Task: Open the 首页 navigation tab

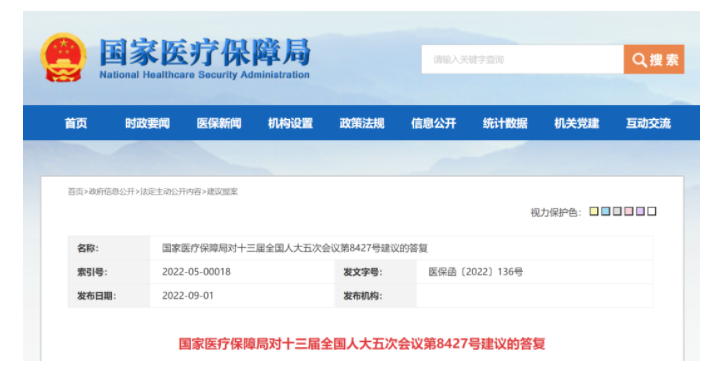Action: point(76,123)
